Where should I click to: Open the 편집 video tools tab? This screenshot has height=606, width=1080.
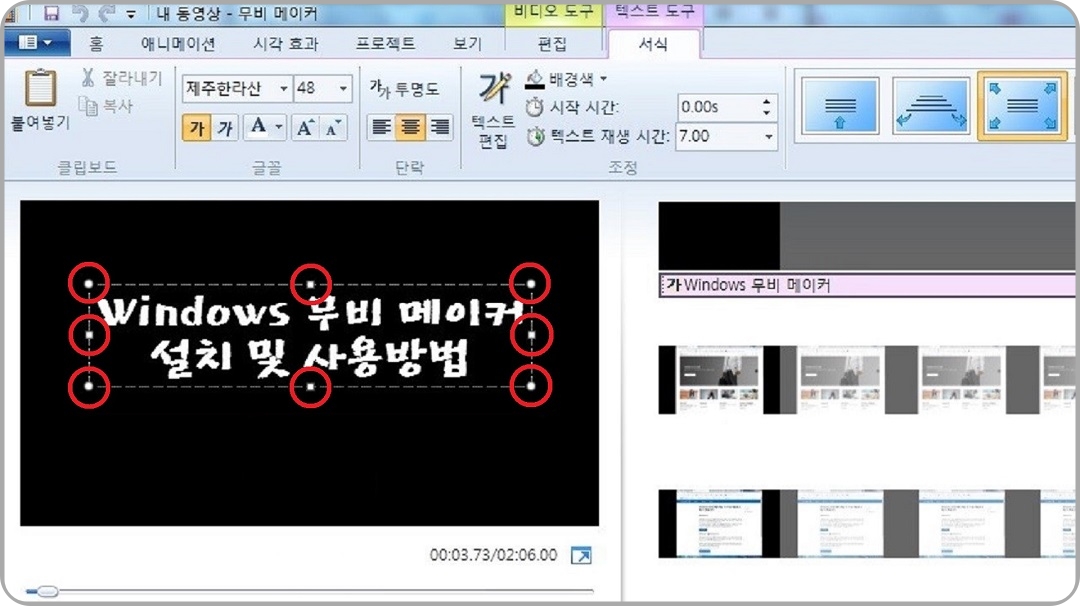552,44
